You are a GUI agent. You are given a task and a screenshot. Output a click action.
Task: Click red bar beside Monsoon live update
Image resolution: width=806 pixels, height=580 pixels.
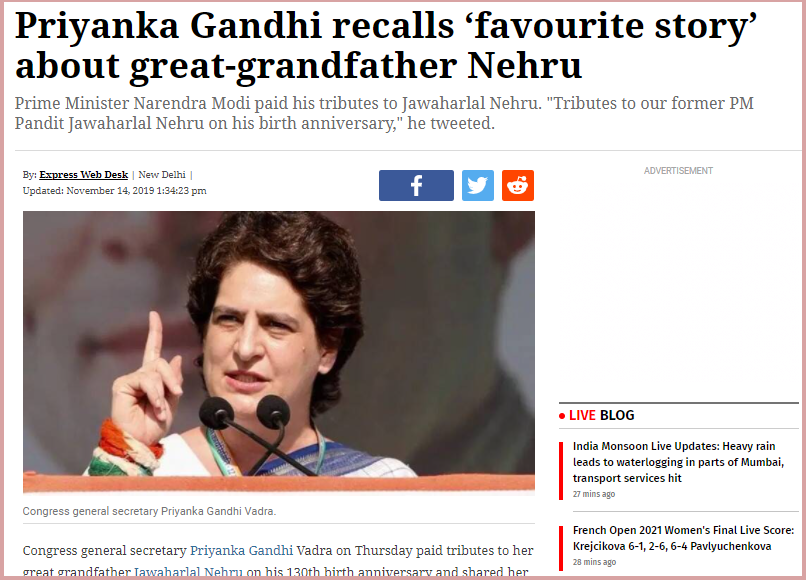coord(561,470)
